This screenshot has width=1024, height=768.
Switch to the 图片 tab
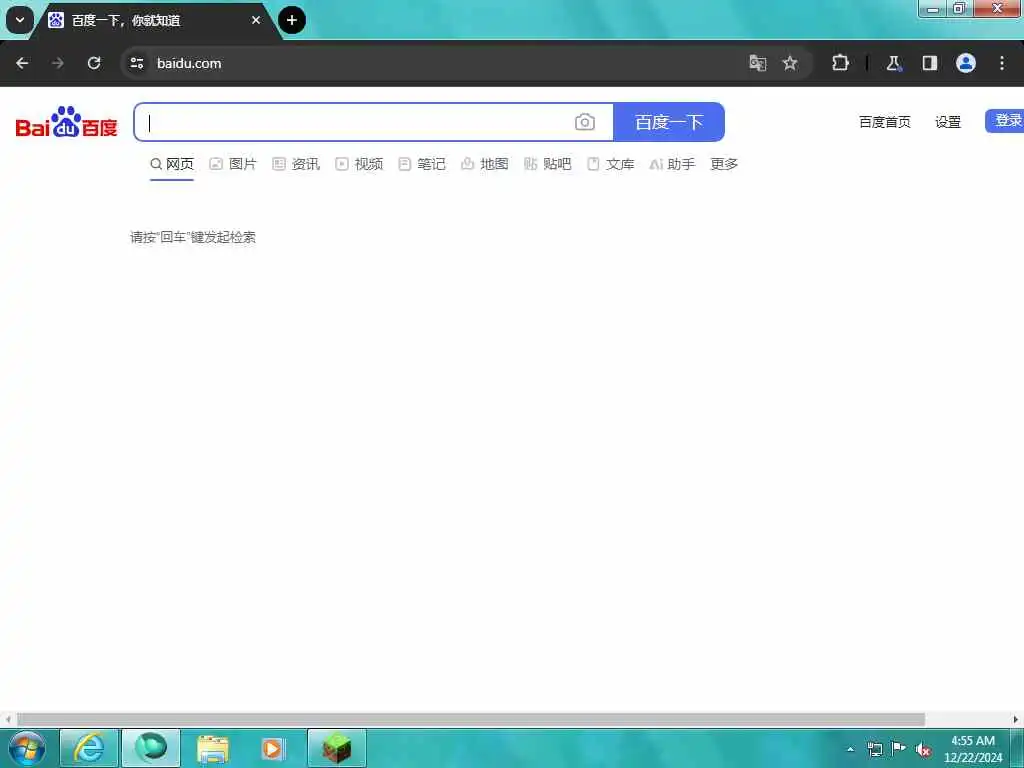(233, 164)
